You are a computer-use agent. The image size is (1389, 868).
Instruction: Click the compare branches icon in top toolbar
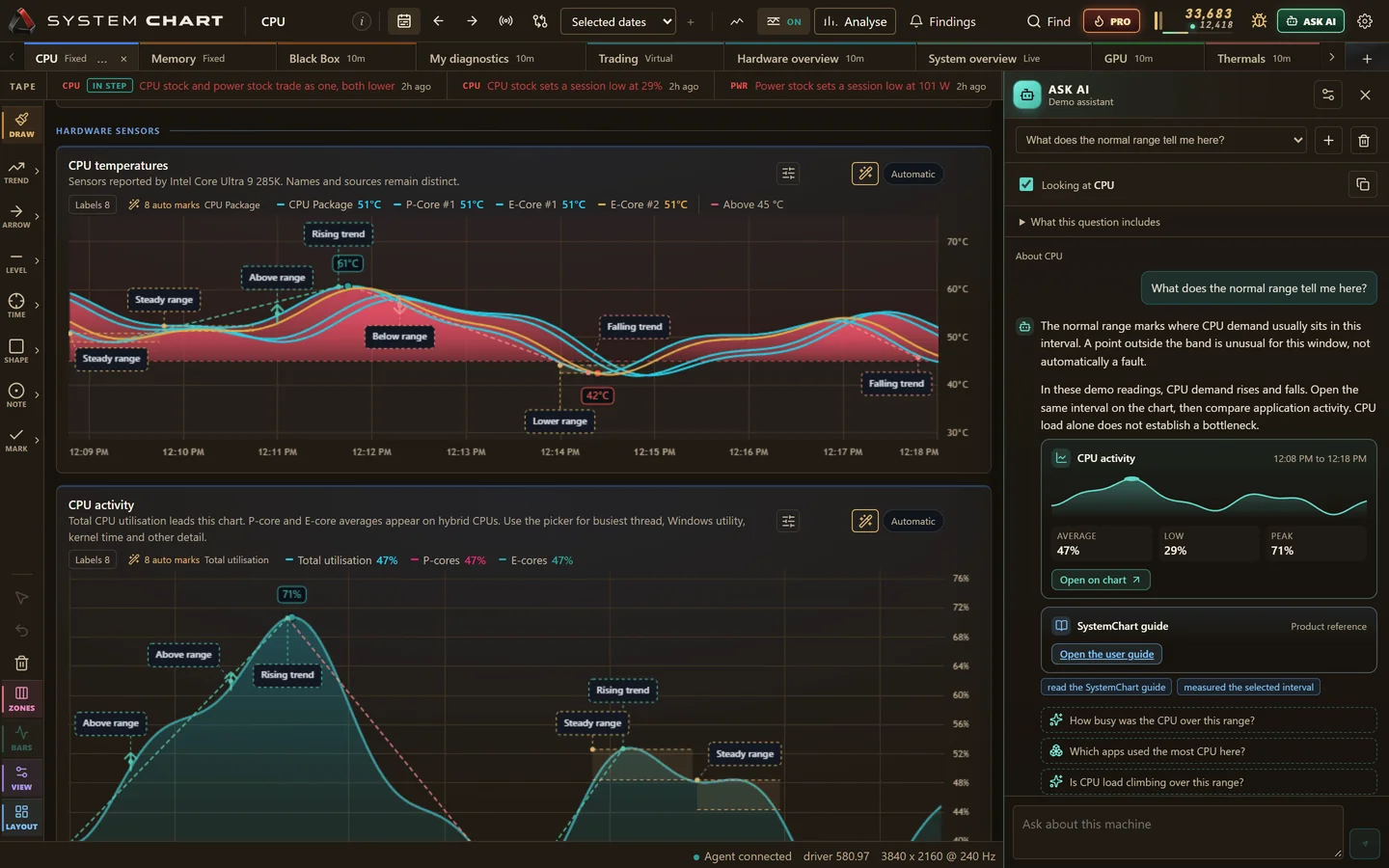[540, 21]
